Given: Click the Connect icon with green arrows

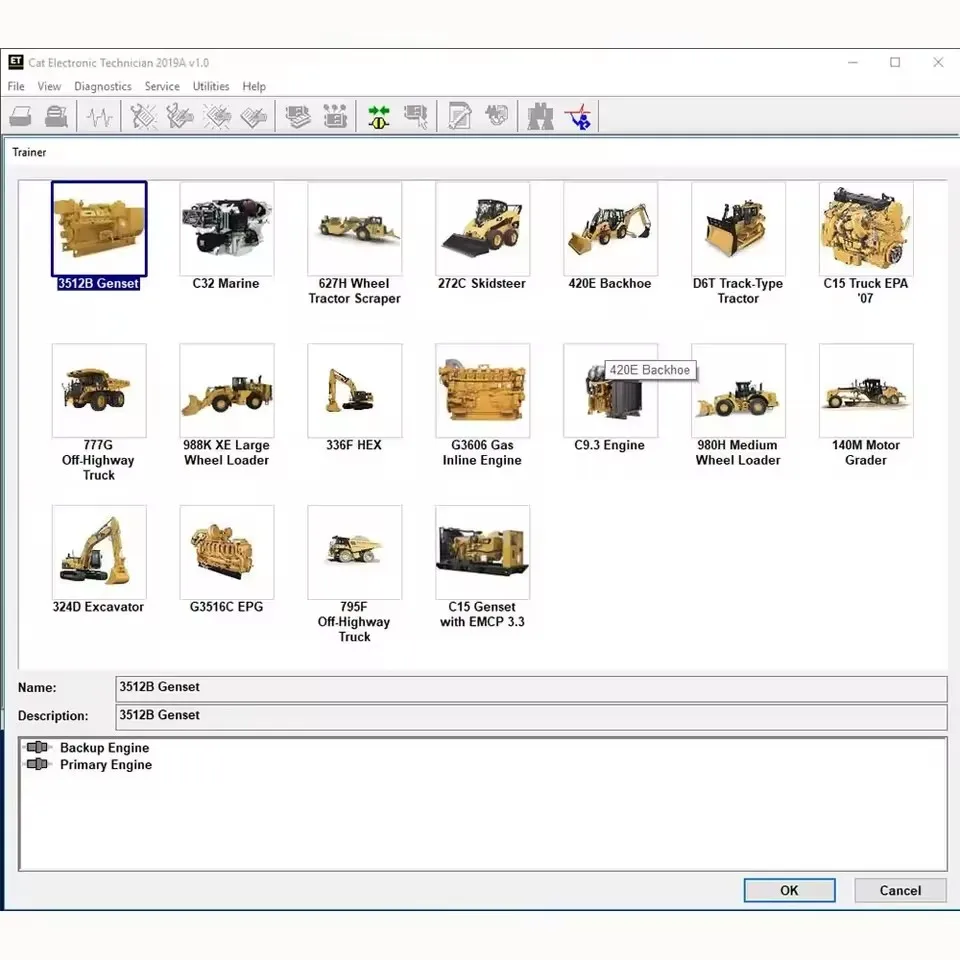Looking at the screenshot, I should pyautogui.click(x=378, y=116).
